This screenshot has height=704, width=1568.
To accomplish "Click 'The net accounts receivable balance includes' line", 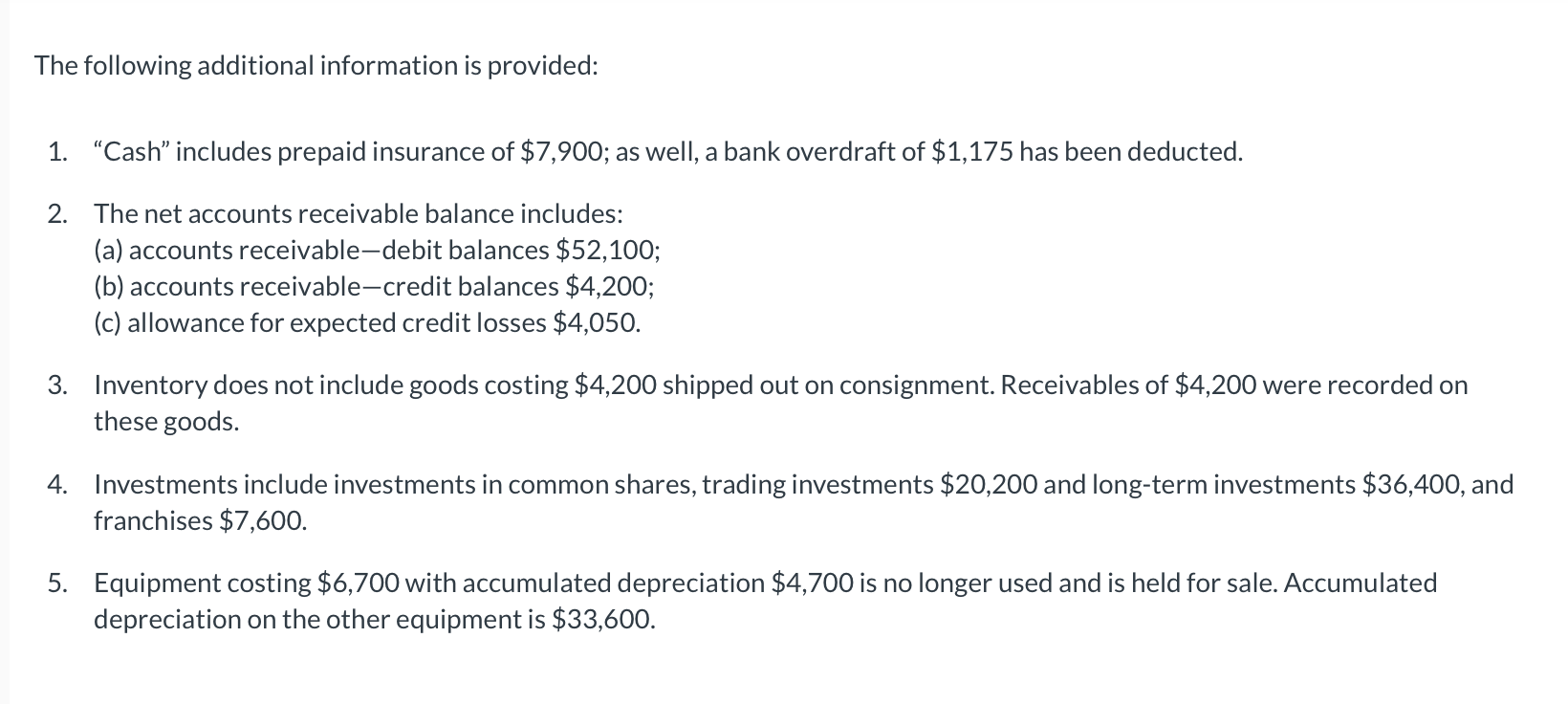I will click(359, 213).
